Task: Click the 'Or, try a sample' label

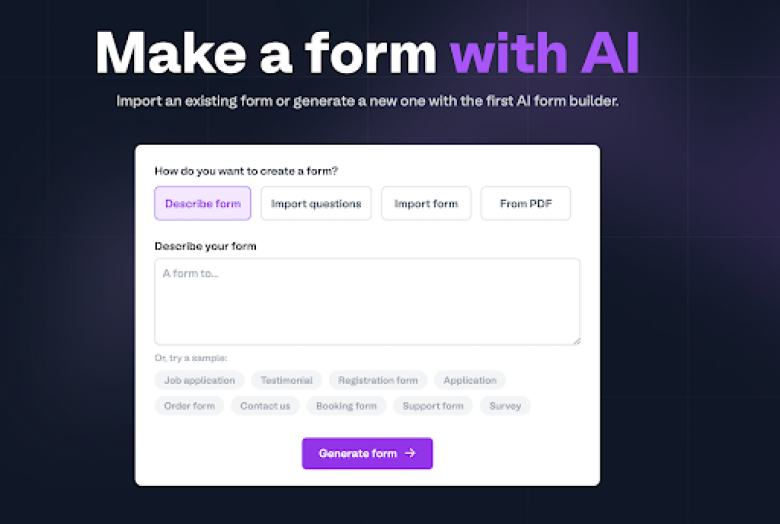Action: (x=191, y=358)
